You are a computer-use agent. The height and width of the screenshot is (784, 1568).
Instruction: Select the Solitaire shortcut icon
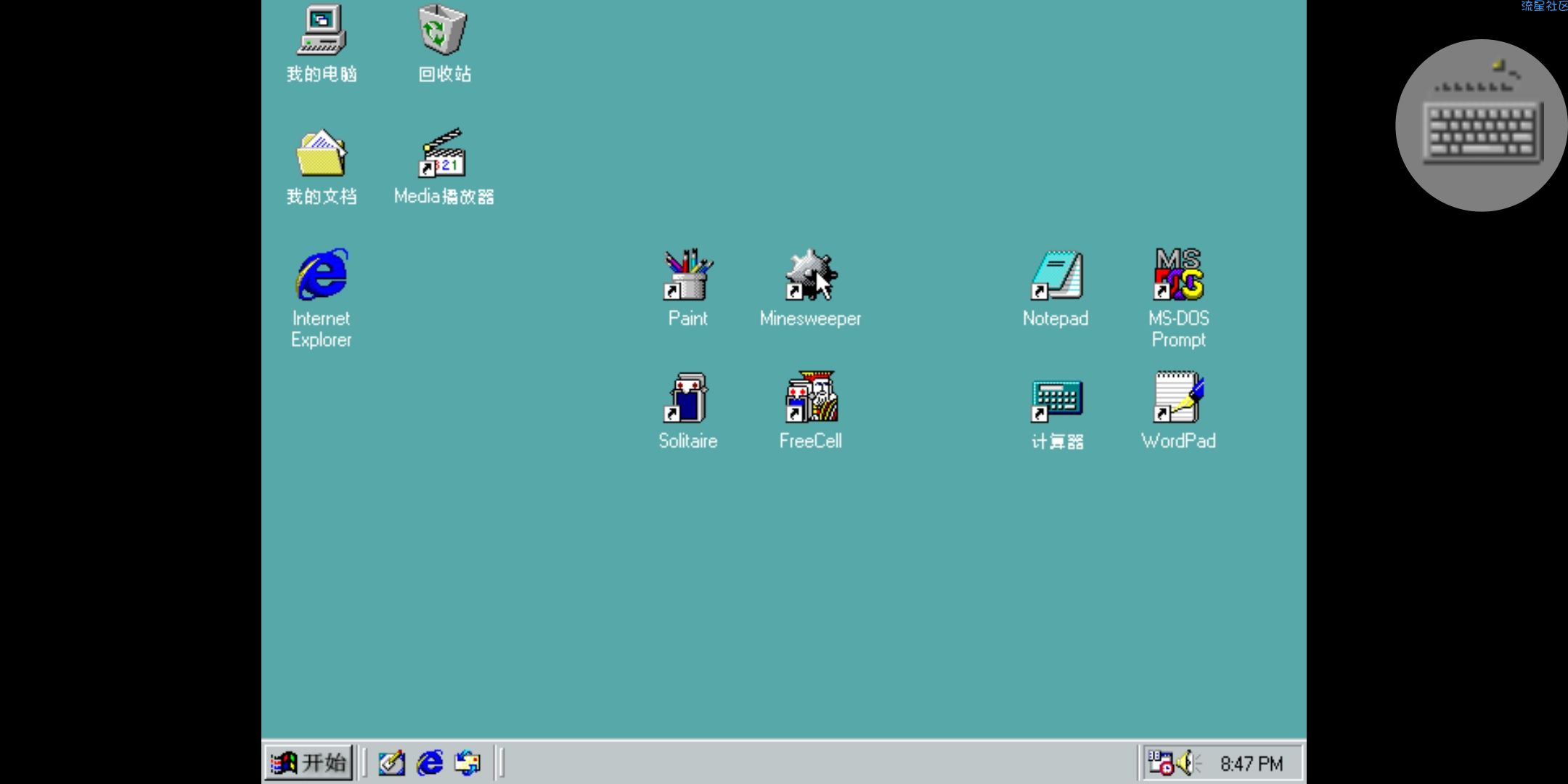(x=687, y=397)
